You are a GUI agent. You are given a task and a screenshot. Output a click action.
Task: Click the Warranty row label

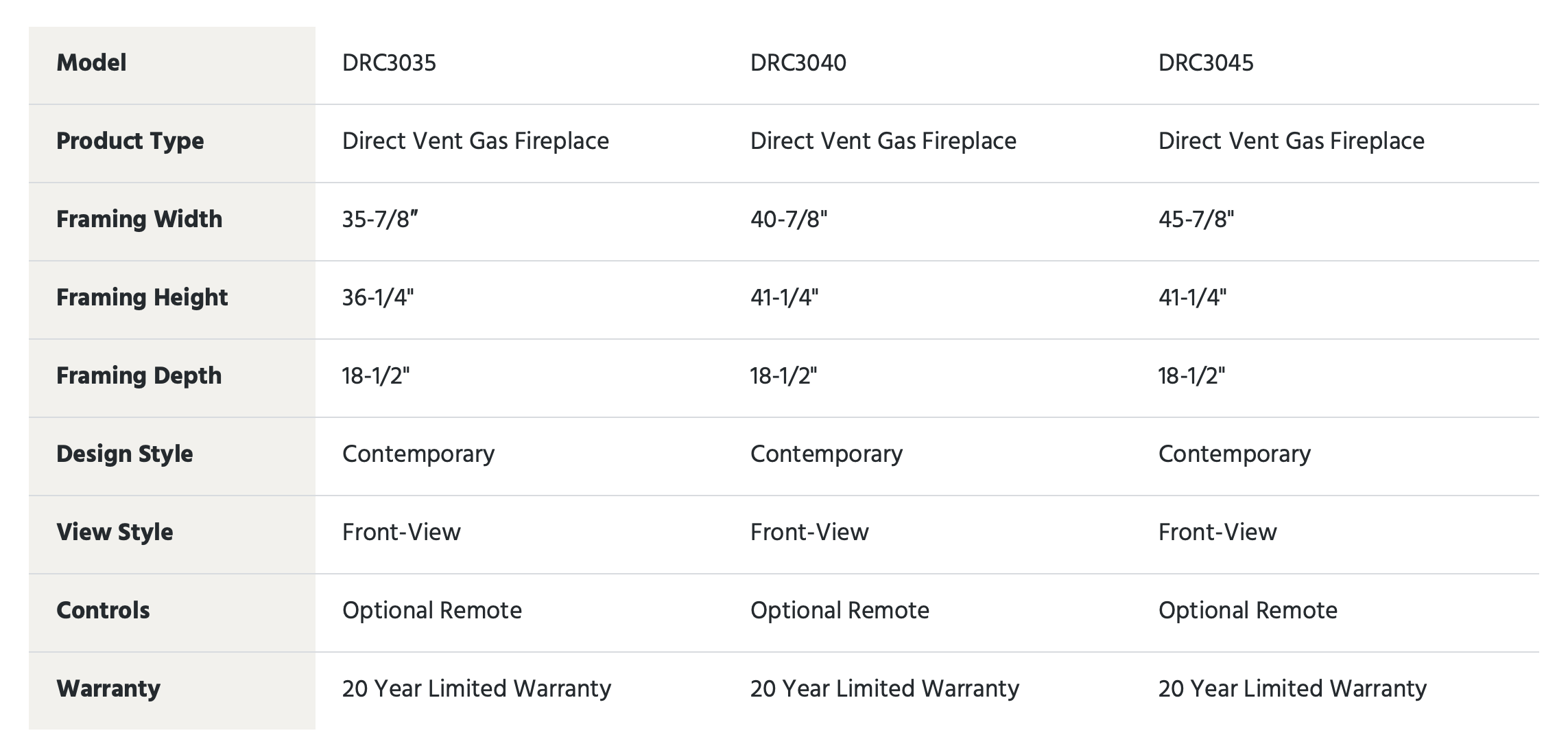pyautogui.click(x=108, y=689)
